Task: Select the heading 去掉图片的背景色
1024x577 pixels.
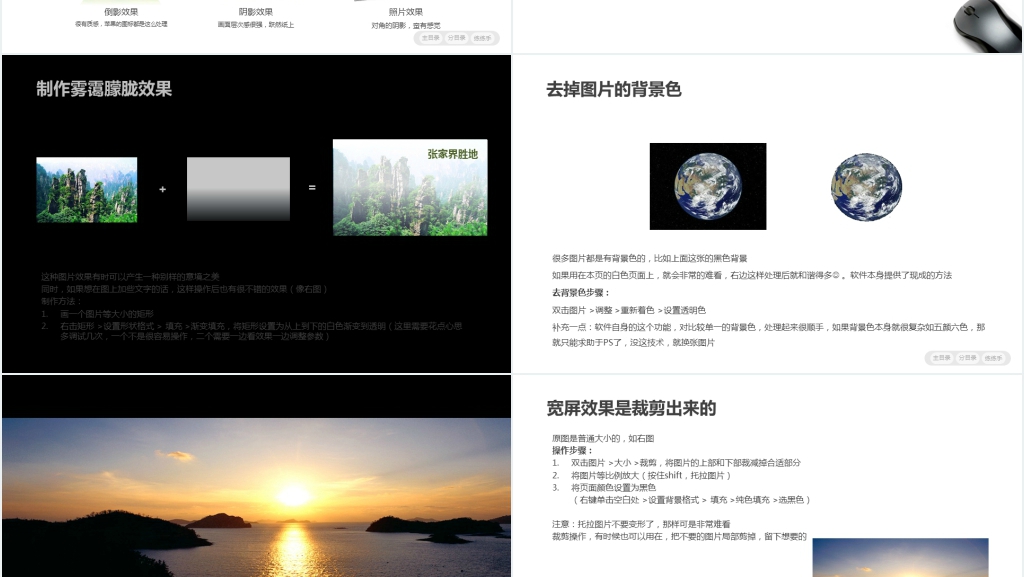Action: click(x=614, y=89)
